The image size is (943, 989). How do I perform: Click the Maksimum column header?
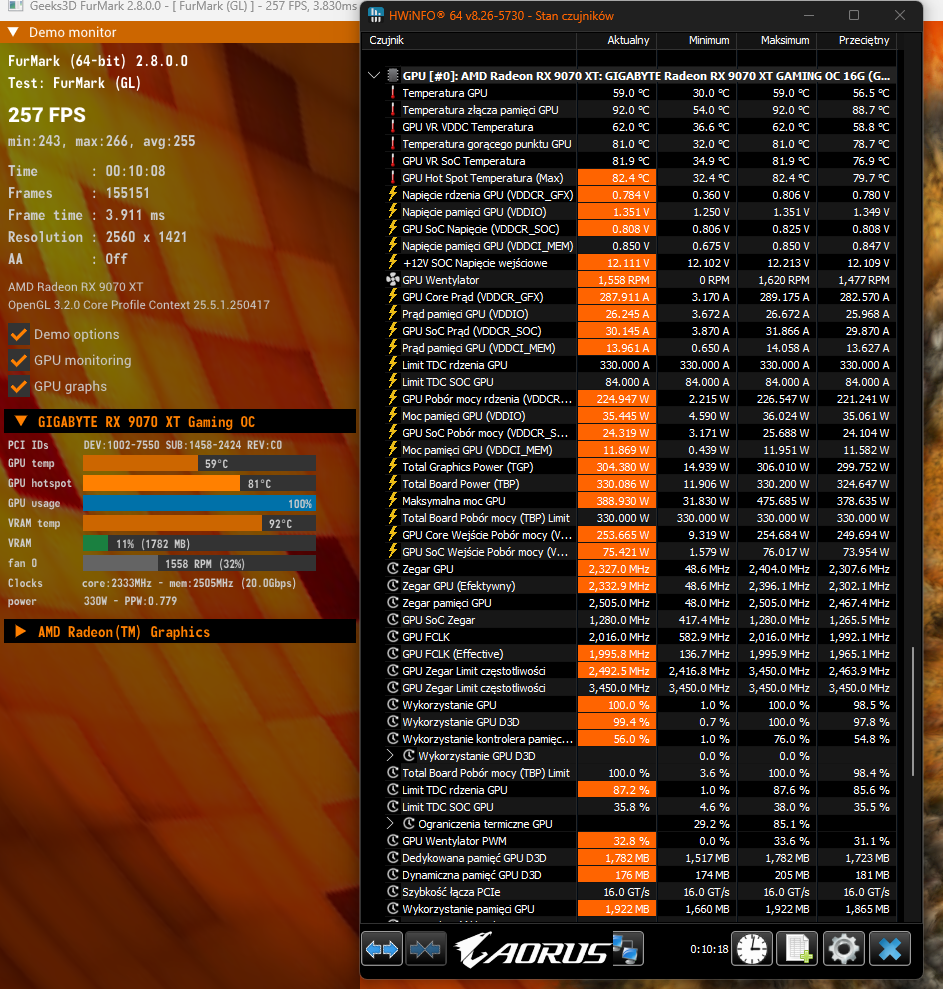pyautogui.click(x=777, y=40)
